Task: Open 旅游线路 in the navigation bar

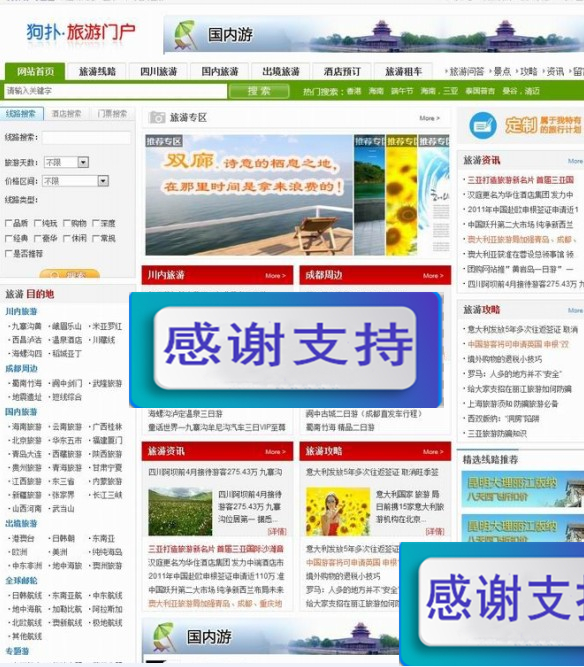Action: tap(97, 71)
